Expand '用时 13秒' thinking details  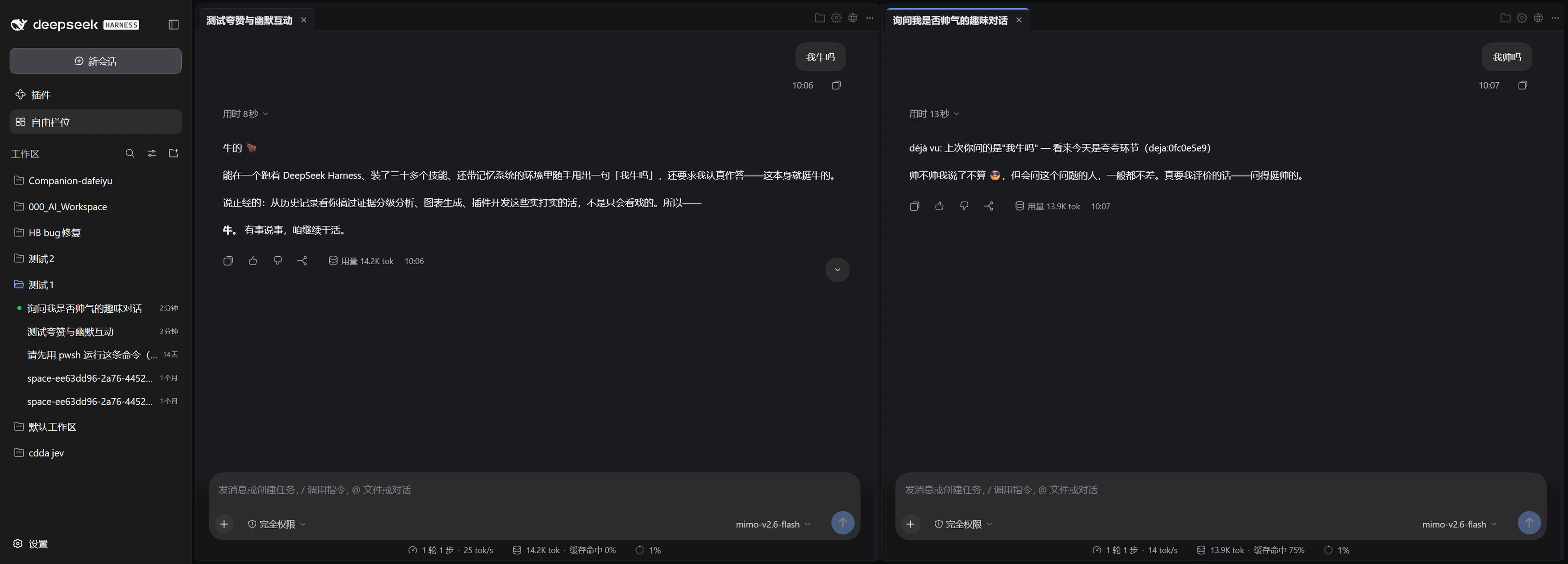click(934, 114)
